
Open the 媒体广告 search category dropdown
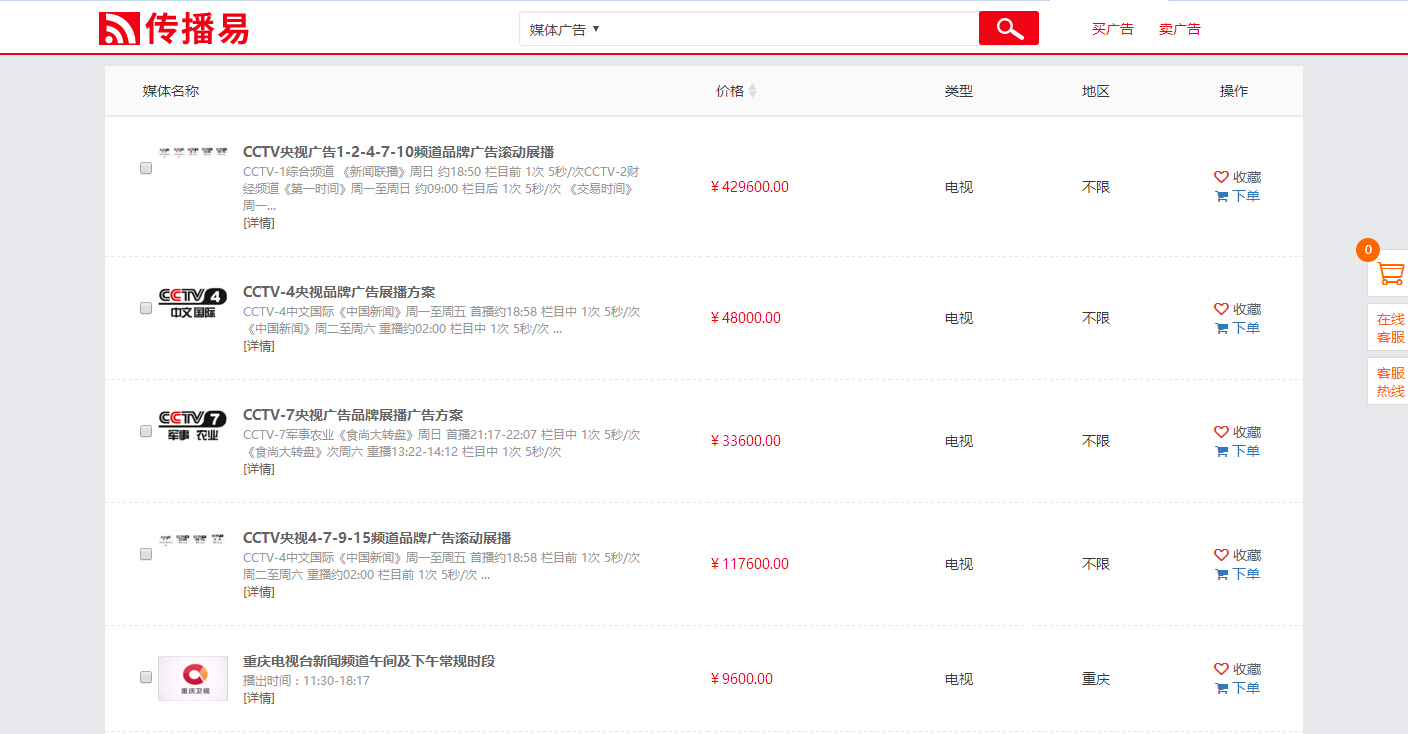tap(564, 29)
